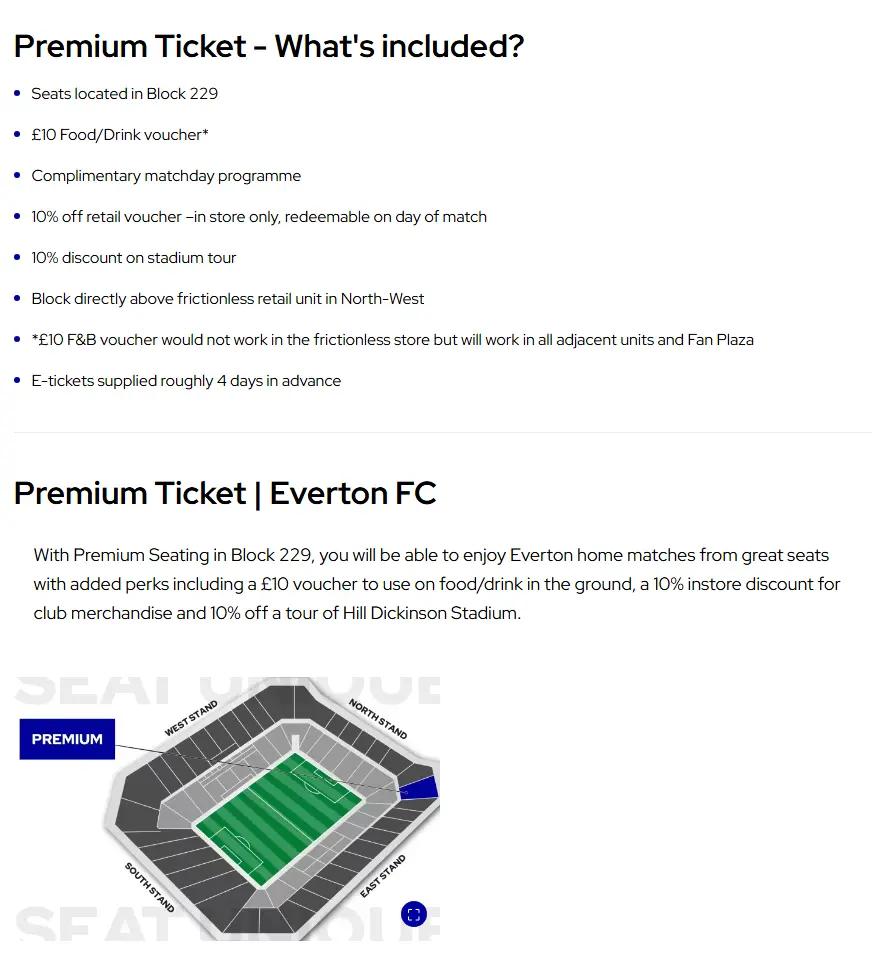882x972 pixels.
Task: Click the frictionless retail unit North-West bullet
Action: (228, 299)
